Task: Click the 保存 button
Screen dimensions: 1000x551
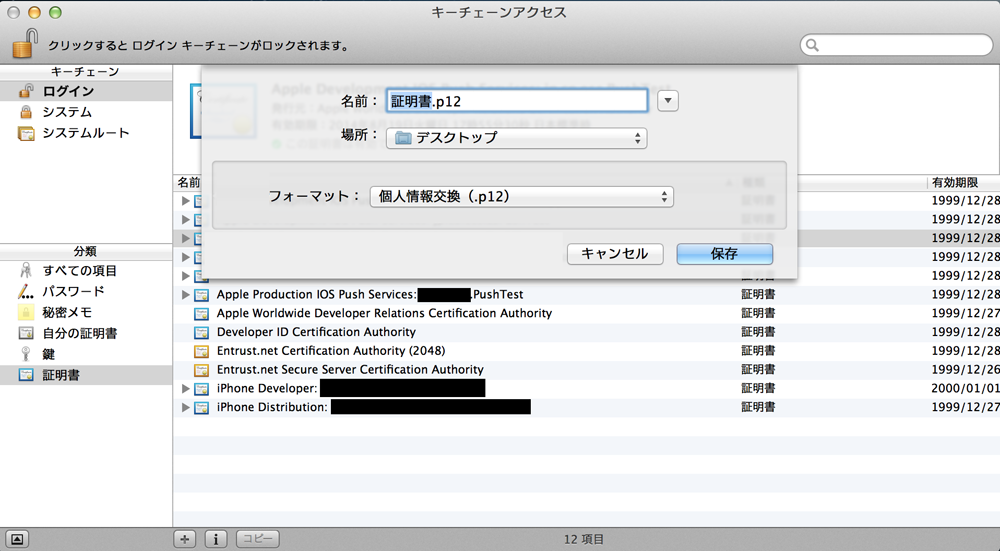Action: pyautogui.click(x=724, y=254)
